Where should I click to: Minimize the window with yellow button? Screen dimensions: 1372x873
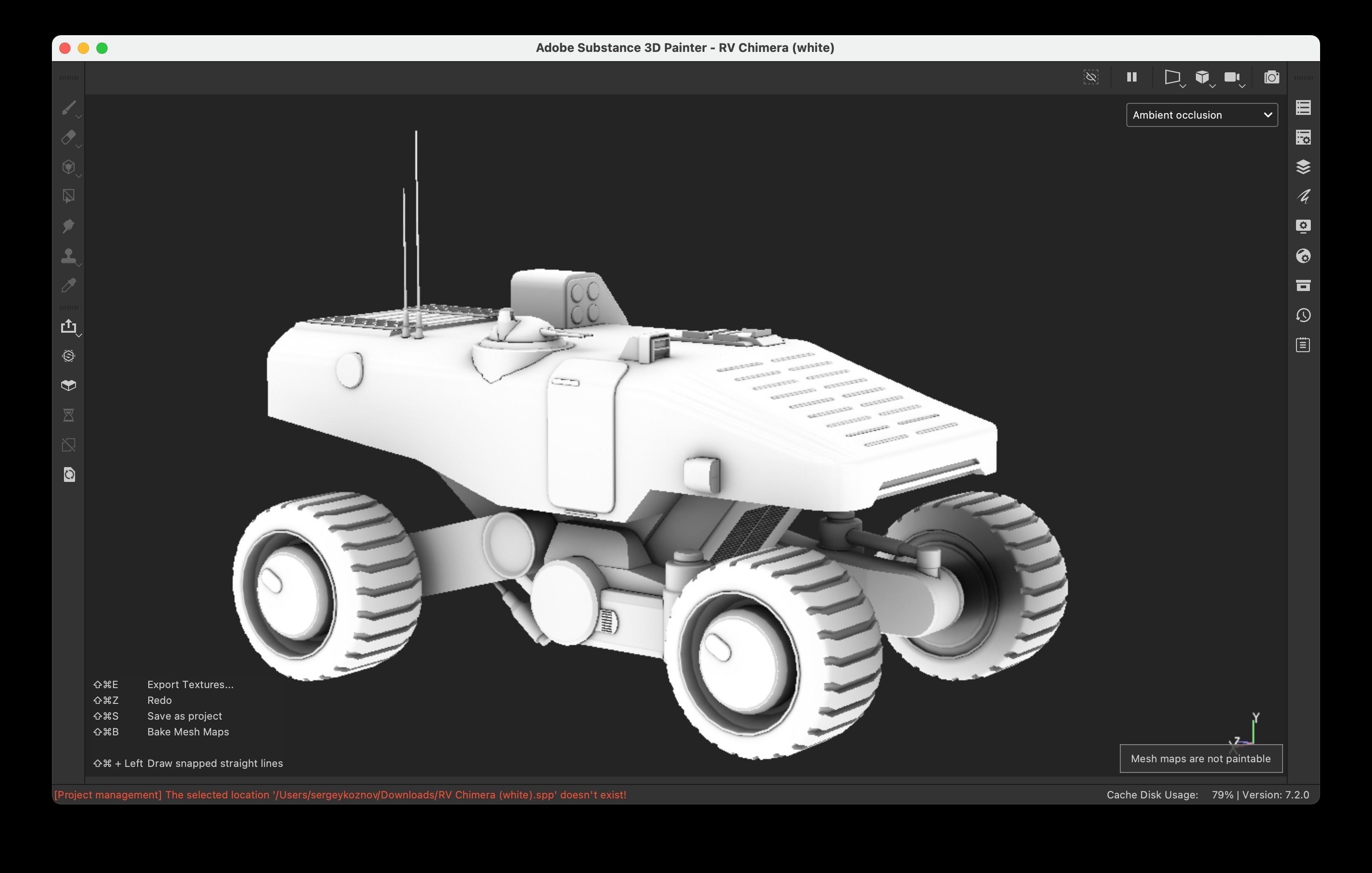[83, 48]
